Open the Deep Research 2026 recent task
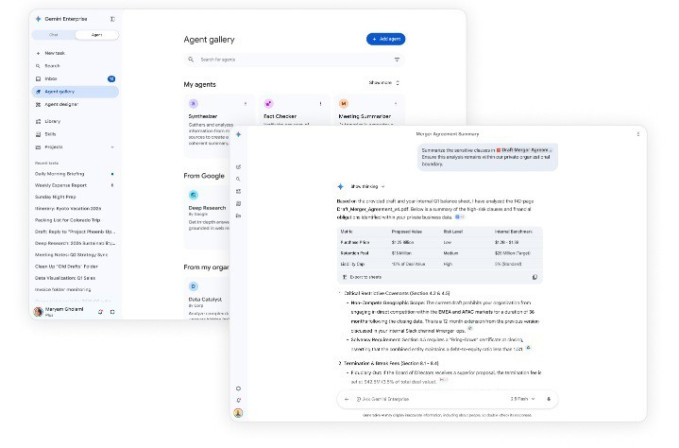The image size is (679, 448). pos(74,243)
